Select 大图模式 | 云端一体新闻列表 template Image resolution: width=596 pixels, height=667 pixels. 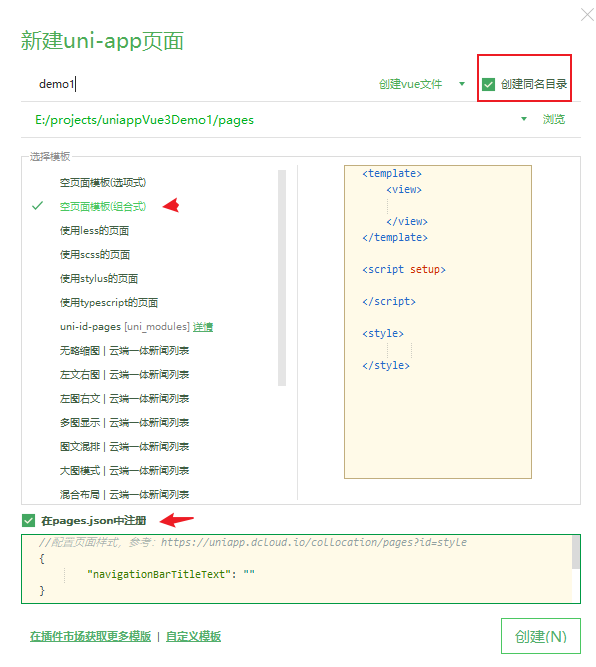click(124, 471)
